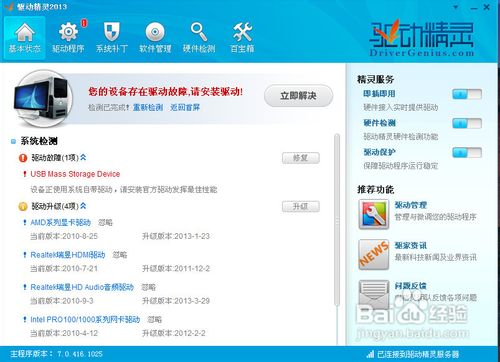Click the 返回首屏 link
Screen dimensions: 500x362
coord(185,107)
